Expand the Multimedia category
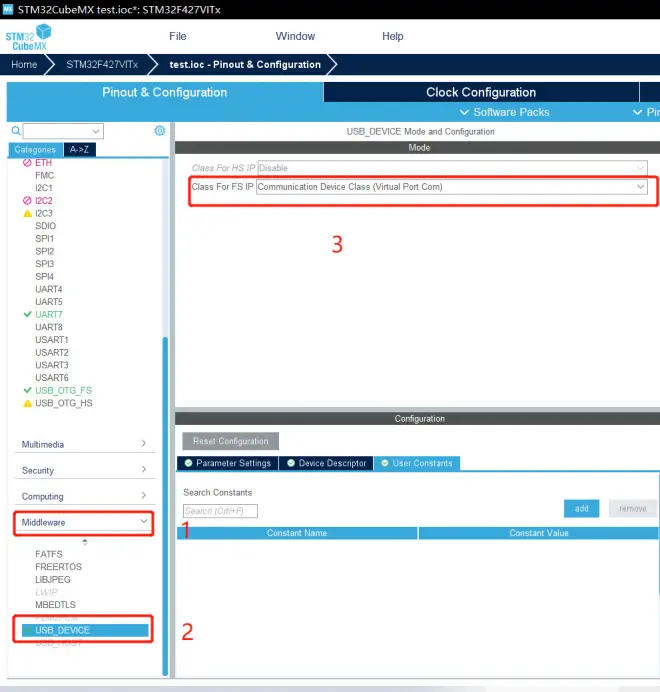Screen dimensions: 660x692 [84, 444]
